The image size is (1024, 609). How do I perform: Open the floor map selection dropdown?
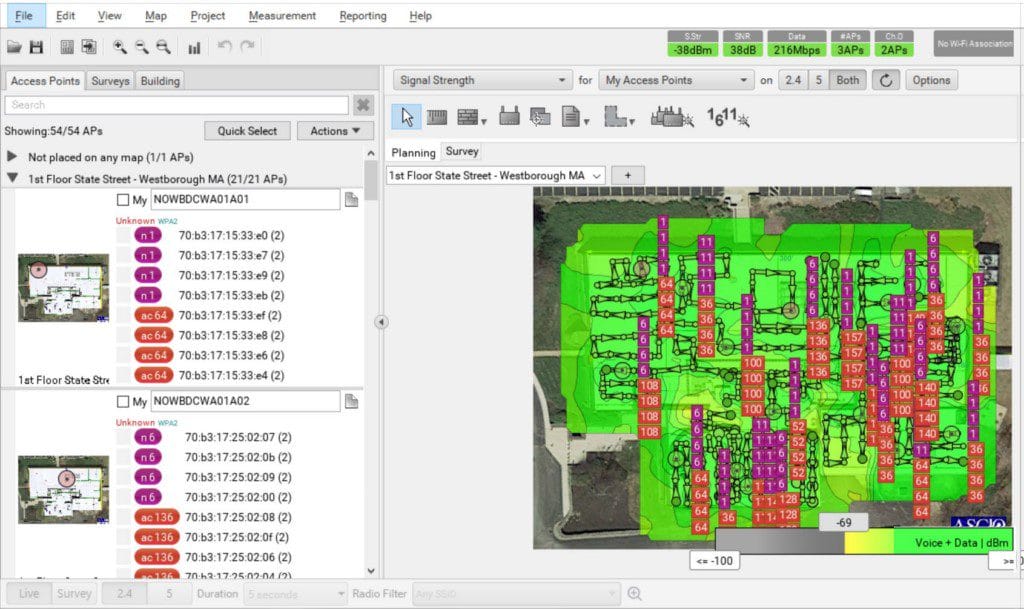point(496,176)
